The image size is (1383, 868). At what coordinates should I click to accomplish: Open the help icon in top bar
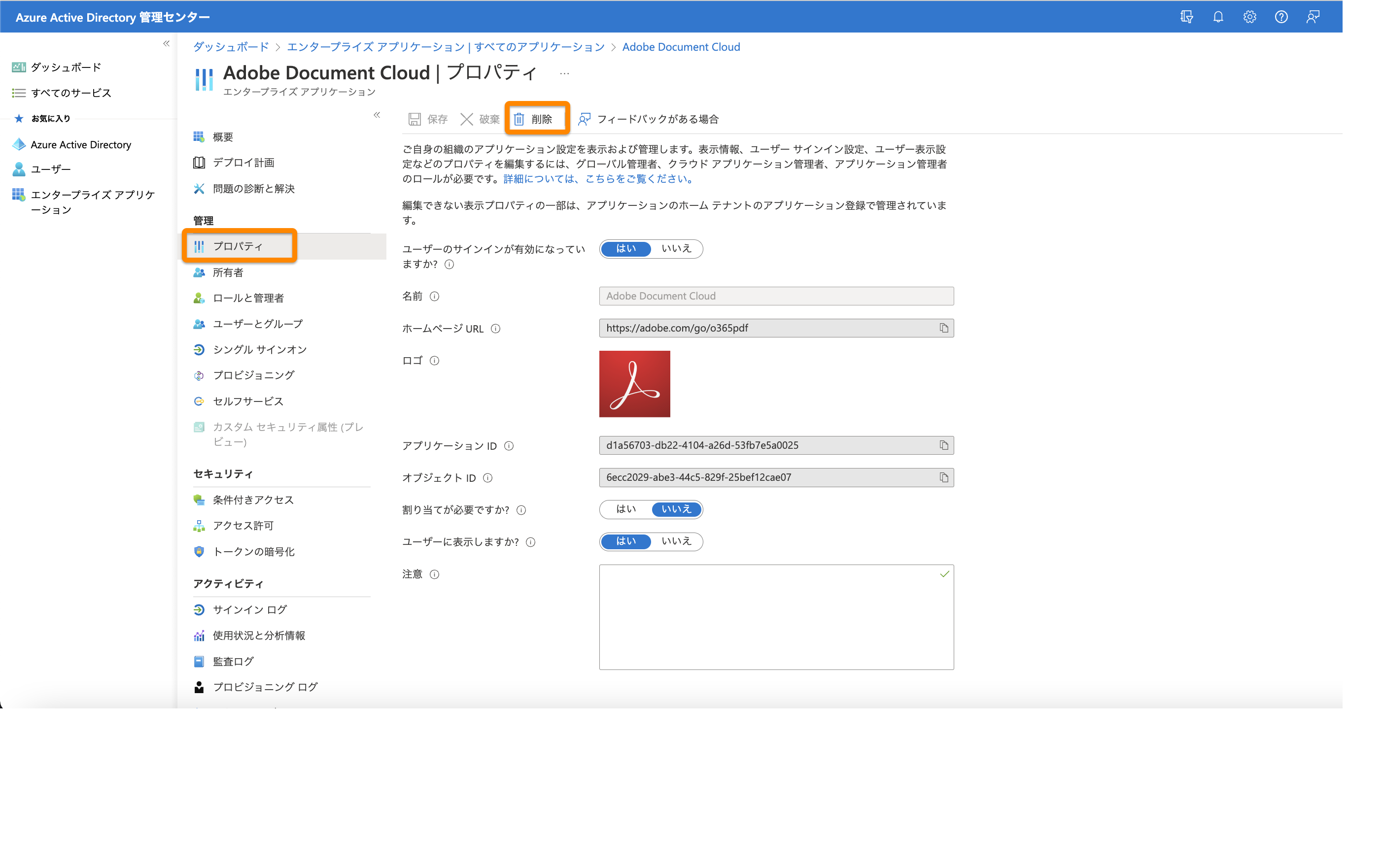[x=1281, y=17]
